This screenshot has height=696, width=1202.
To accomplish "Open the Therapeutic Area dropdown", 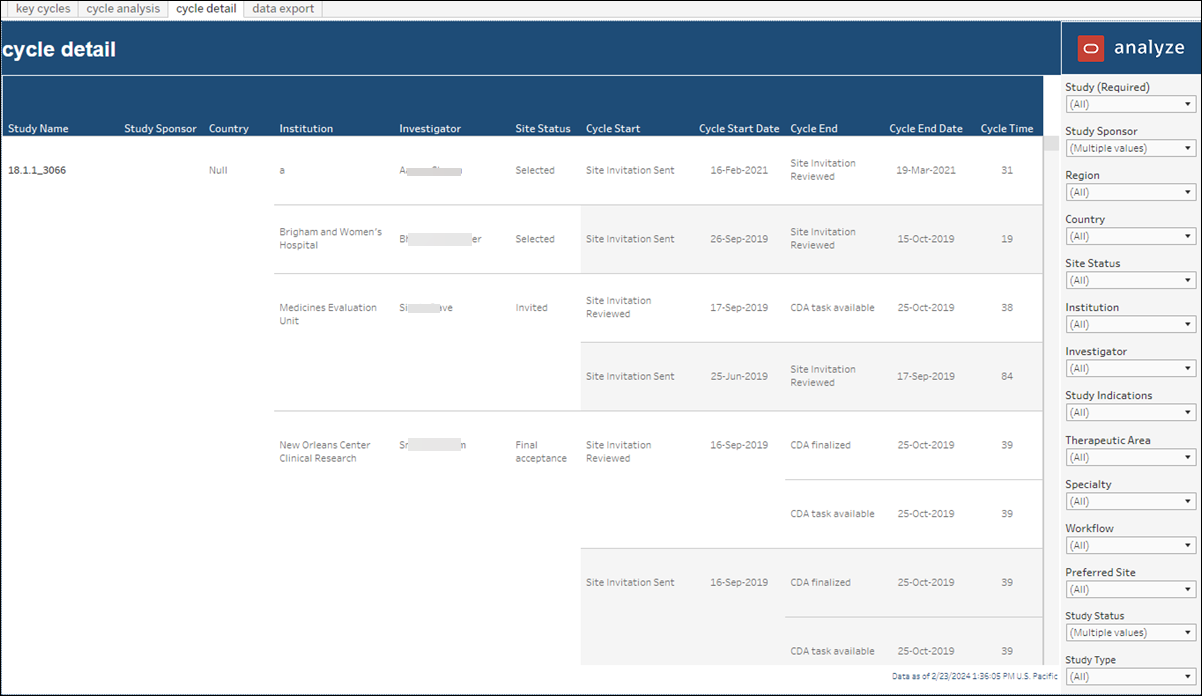I will click(x=1130, y=457).
